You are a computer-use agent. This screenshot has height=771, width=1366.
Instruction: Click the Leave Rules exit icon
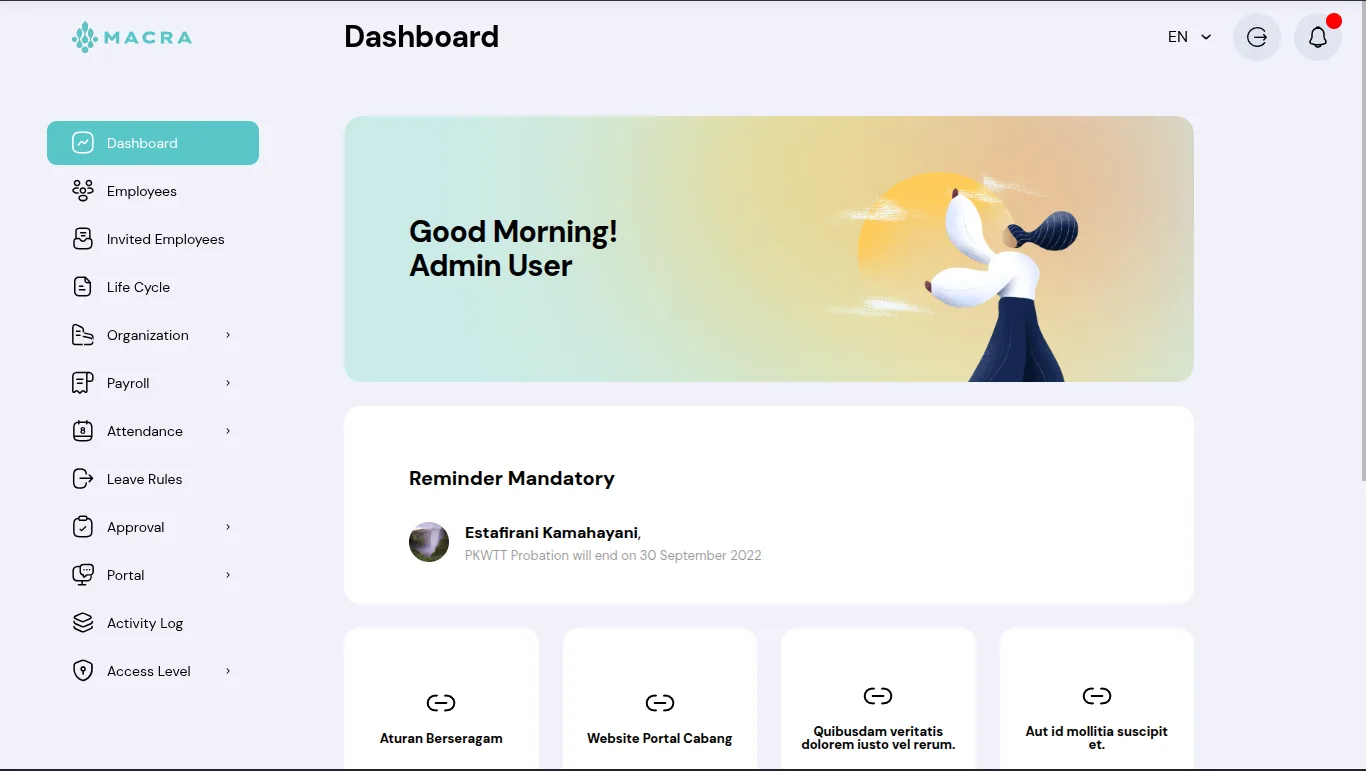click(x=83, y=479)
